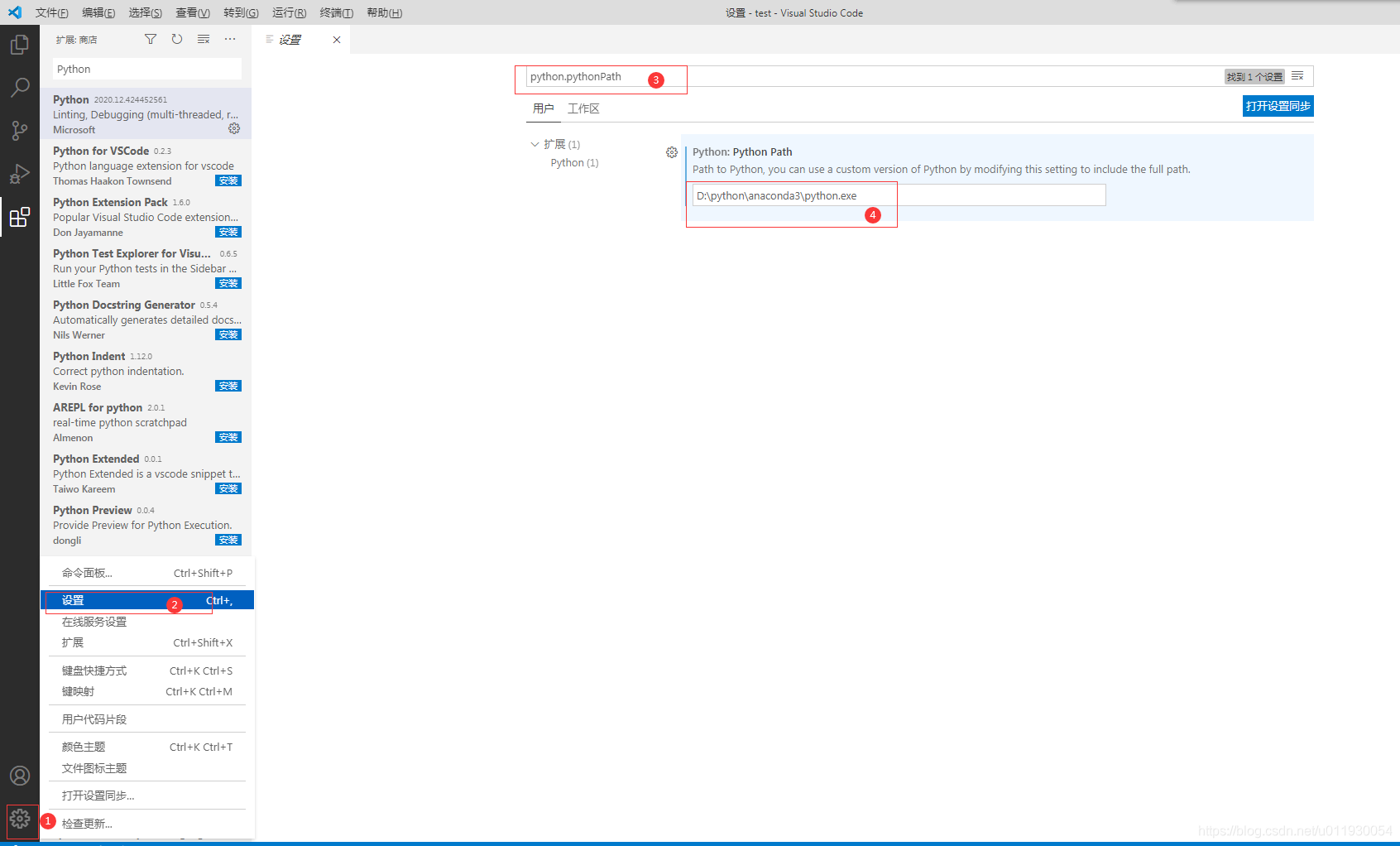Open the 转到(G) menu
The height and width of the screenshot is (846, 1400).
click(241, 13)
